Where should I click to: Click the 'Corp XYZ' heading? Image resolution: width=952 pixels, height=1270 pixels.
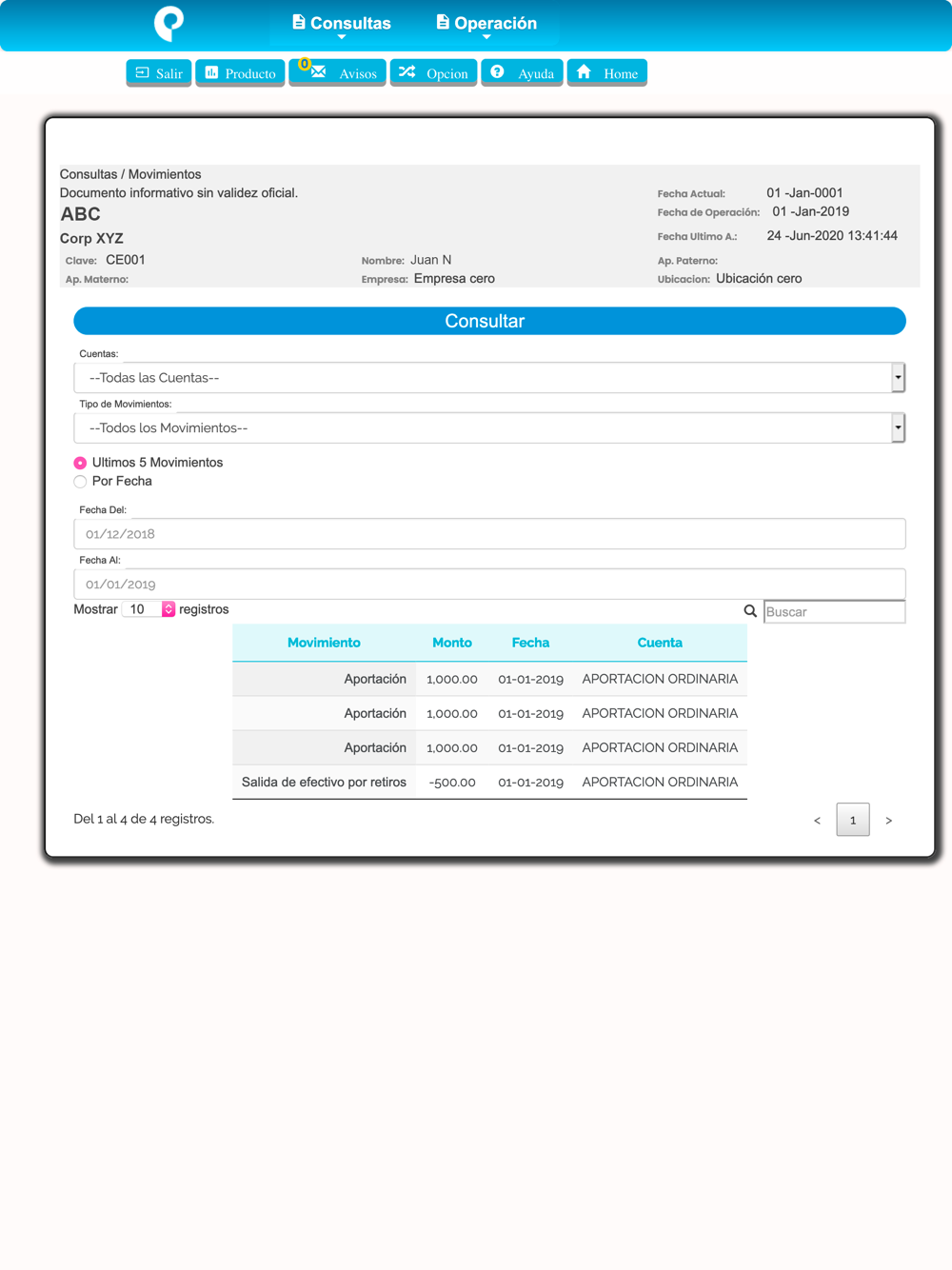91,238
